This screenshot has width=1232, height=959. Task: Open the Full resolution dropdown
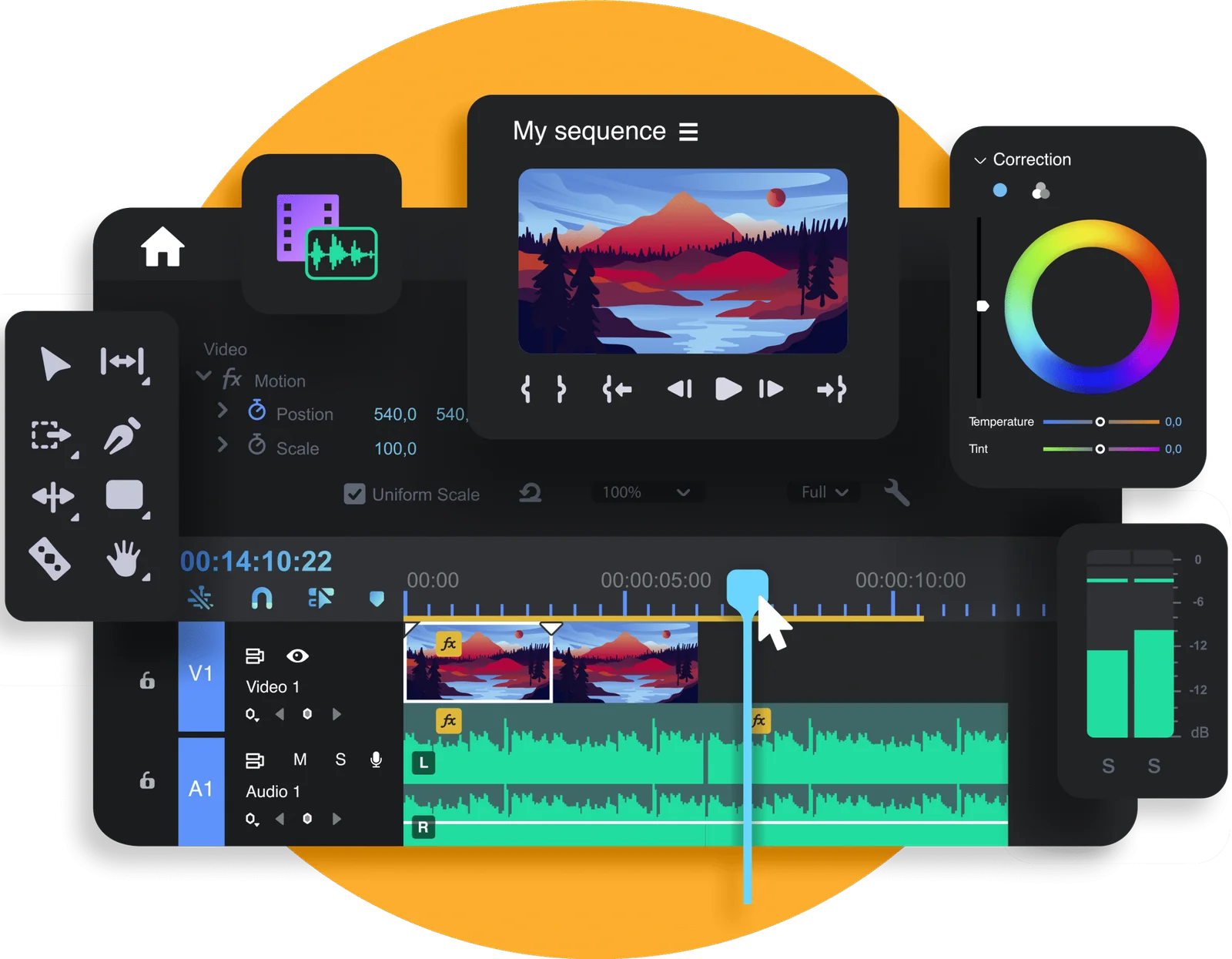coord(824,492)
